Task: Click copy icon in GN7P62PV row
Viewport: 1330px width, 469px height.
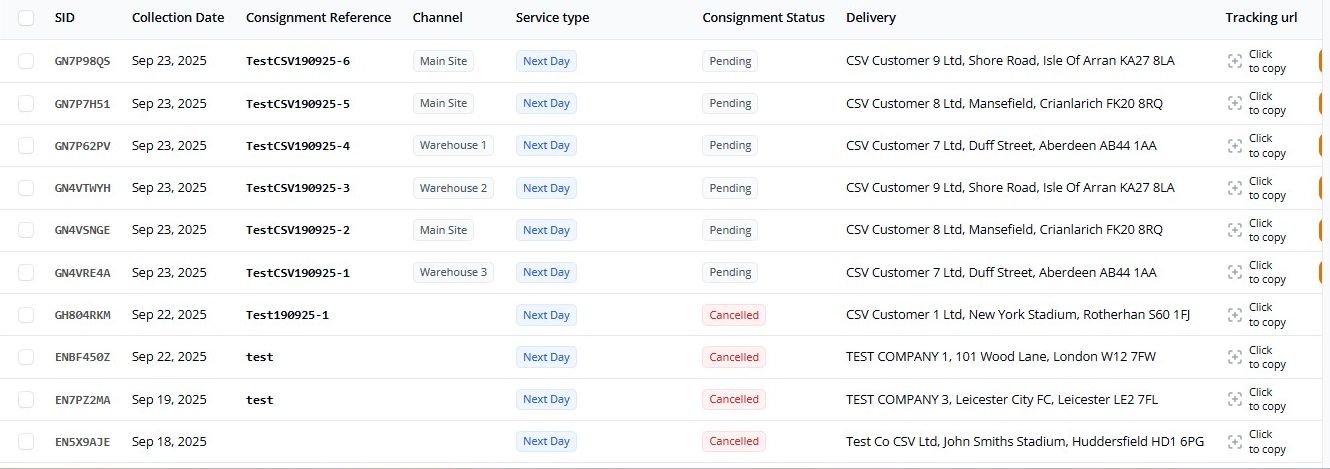Action: [1235, 146]
